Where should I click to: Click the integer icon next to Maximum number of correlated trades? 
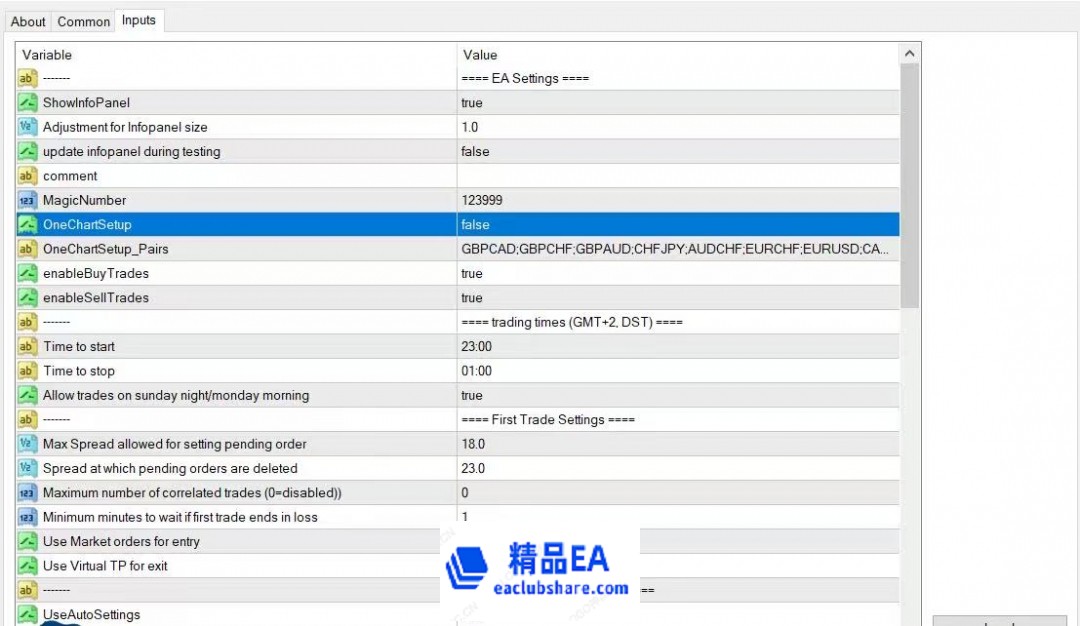[28, 493]
